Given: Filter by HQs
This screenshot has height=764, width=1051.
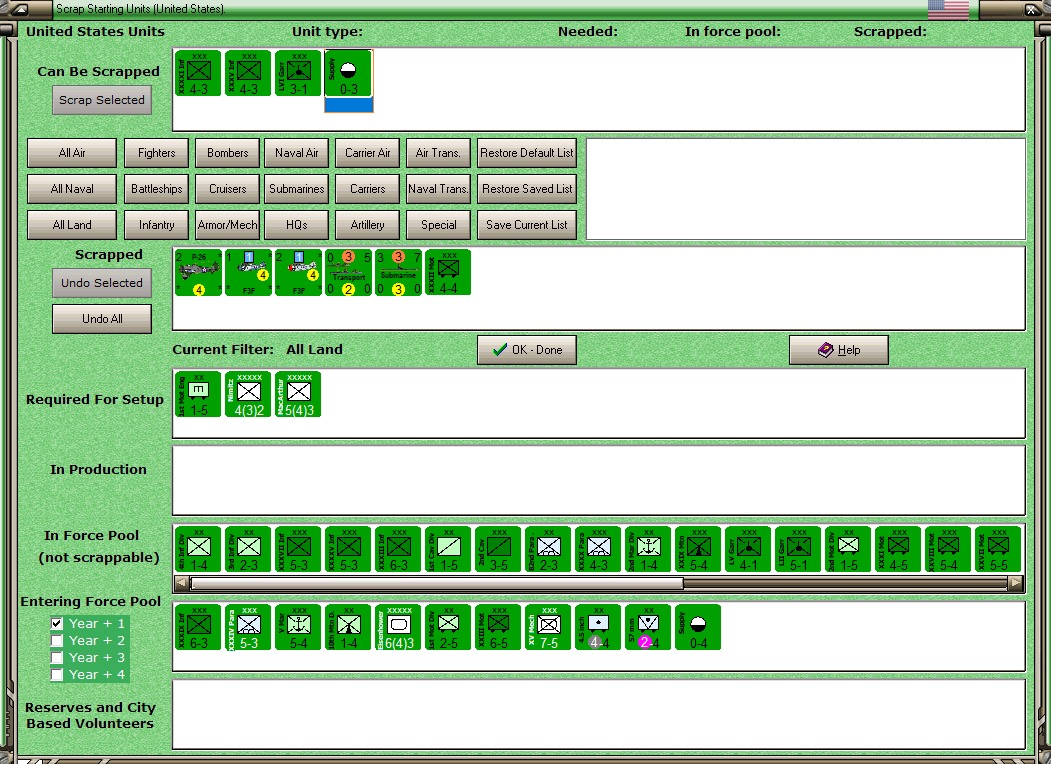Looking at the screenshot, I should coord(296,225).
